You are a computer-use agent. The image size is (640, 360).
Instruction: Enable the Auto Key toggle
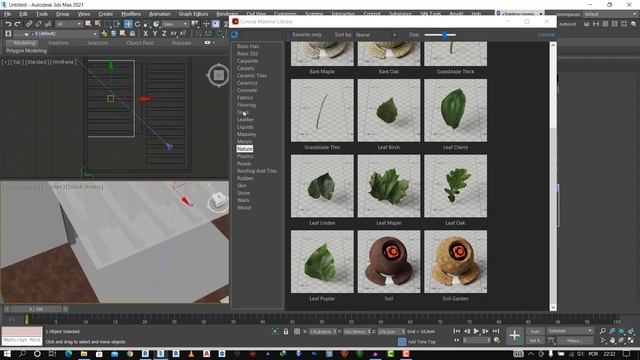pos(536,331)
